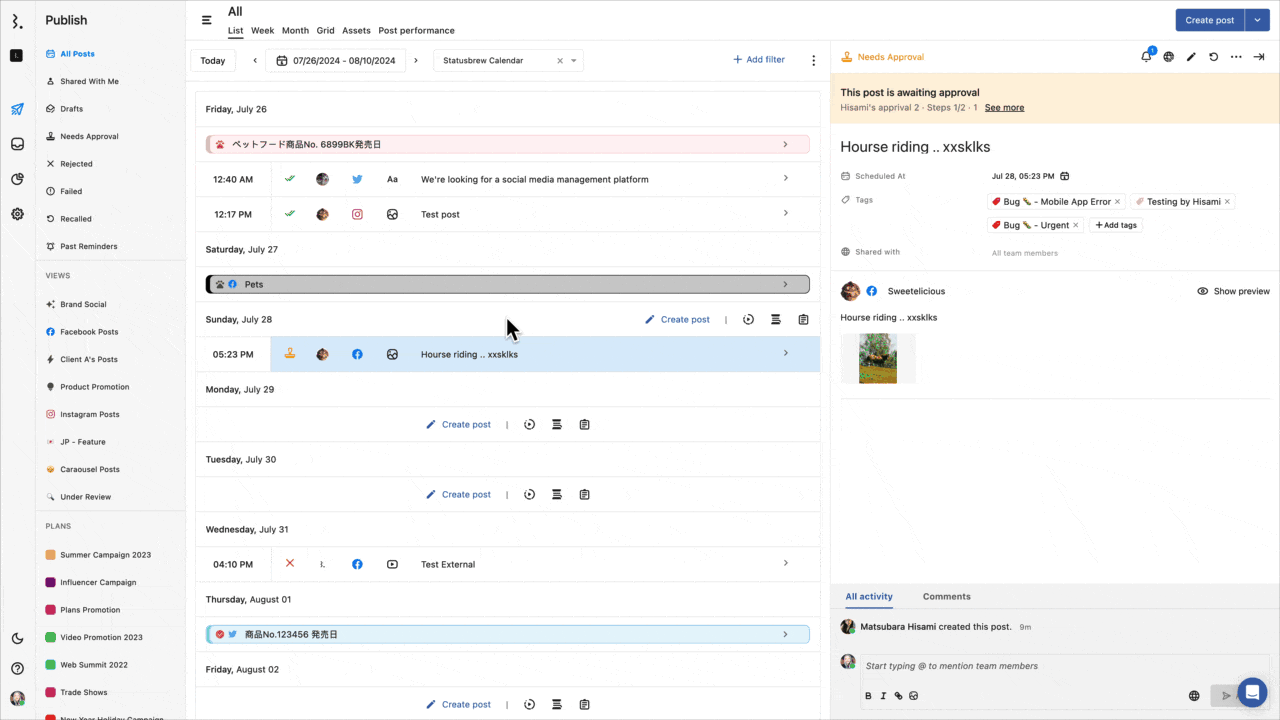Open Drafts in sidebar
This screenshot has width=1280, height=720.
click(x=71, y=109)
